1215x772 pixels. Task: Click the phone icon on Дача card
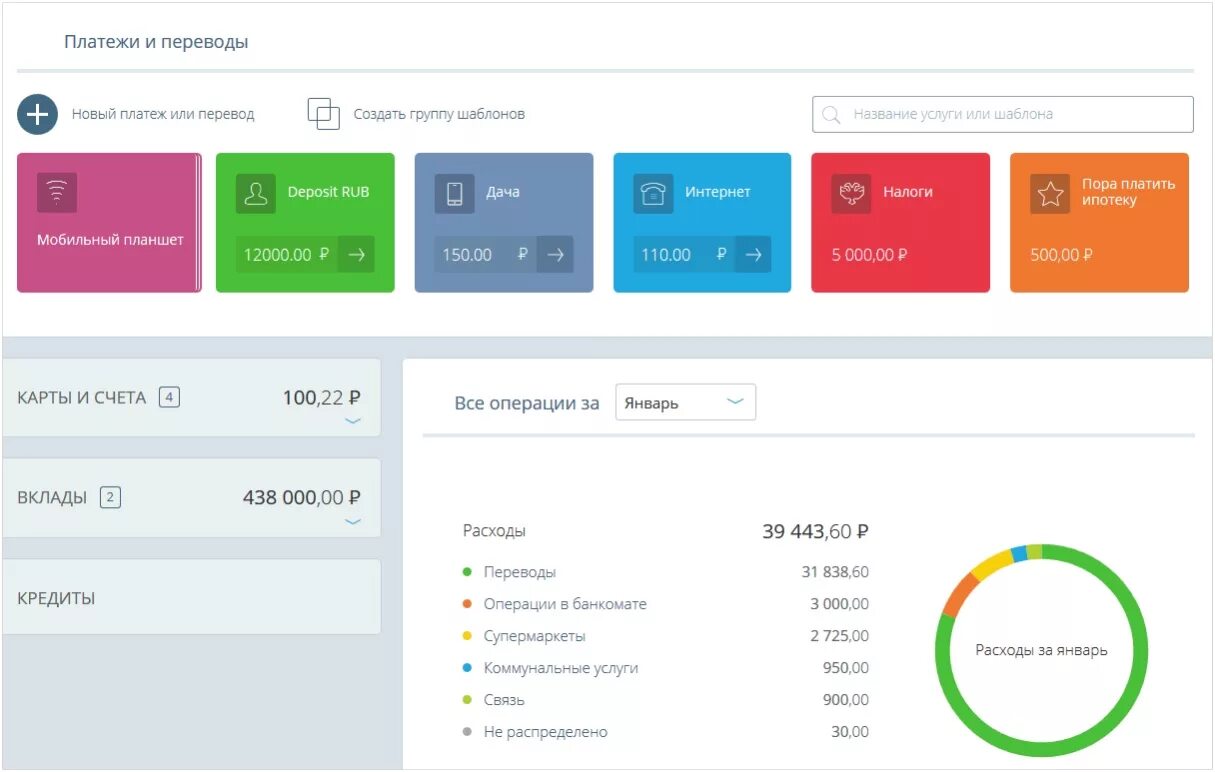point(454,193)
